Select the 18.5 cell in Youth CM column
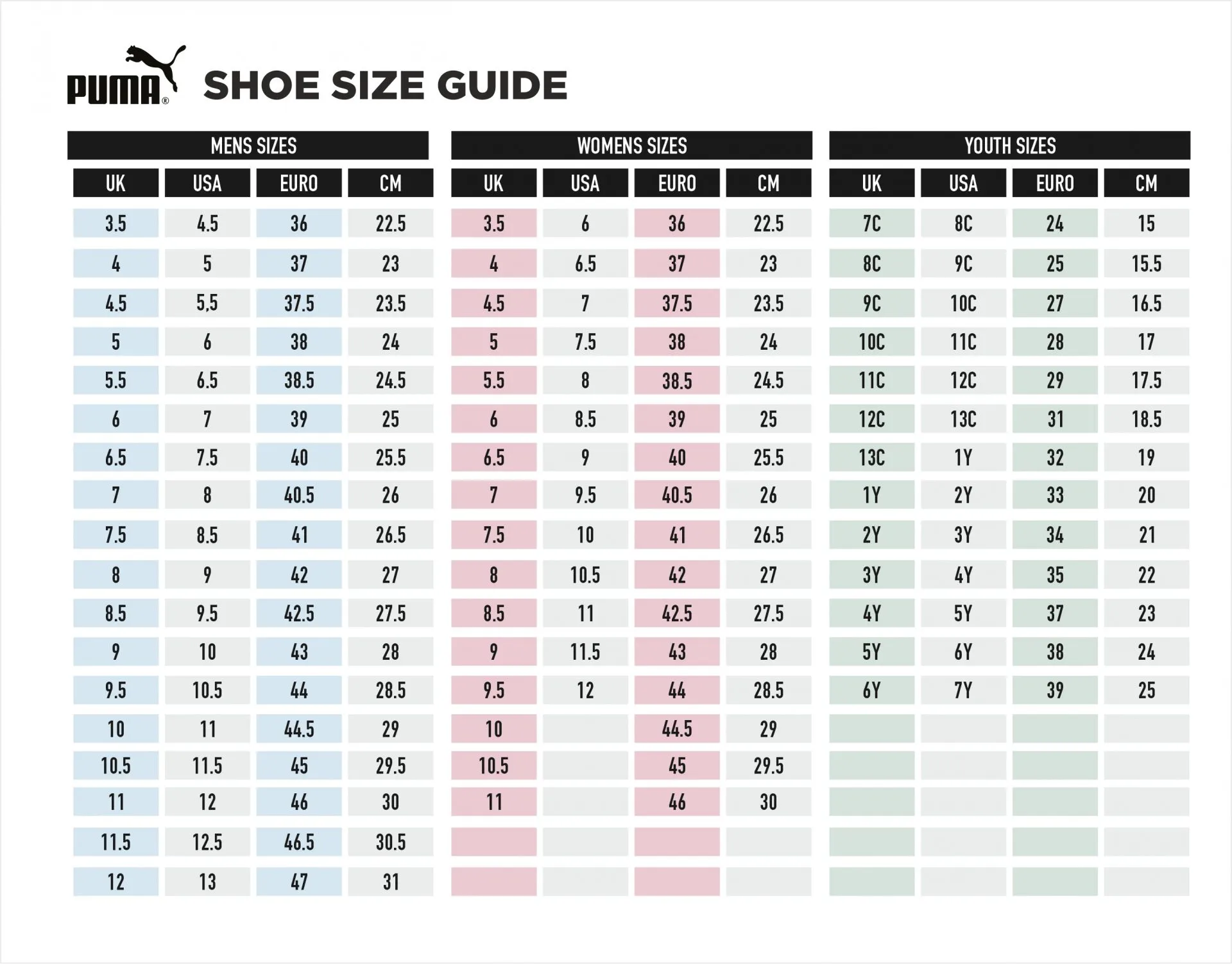This screenshot has height=964, width=1232. 1147,419
